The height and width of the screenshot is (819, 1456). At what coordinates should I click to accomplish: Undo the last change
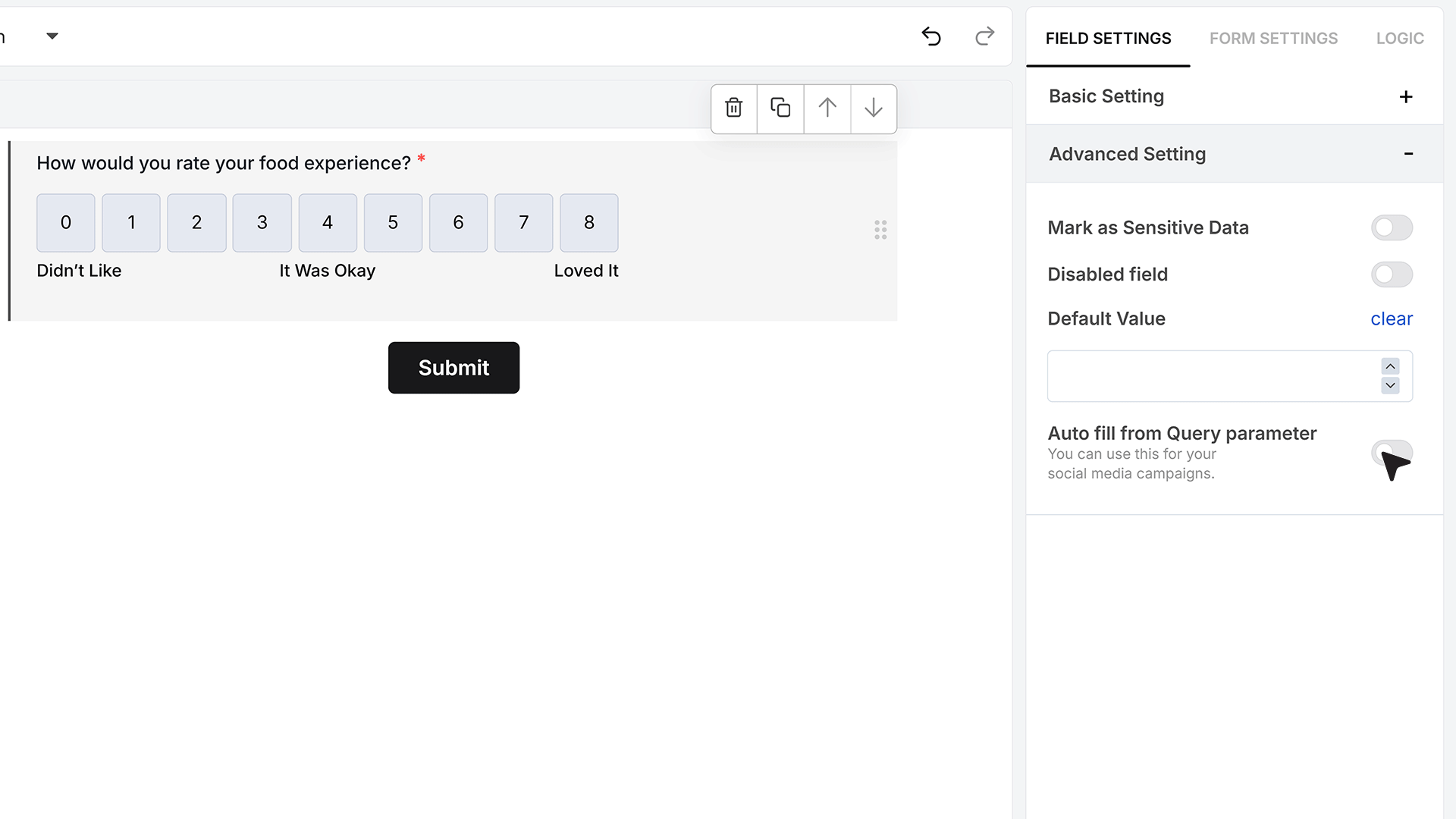[931, 36]
